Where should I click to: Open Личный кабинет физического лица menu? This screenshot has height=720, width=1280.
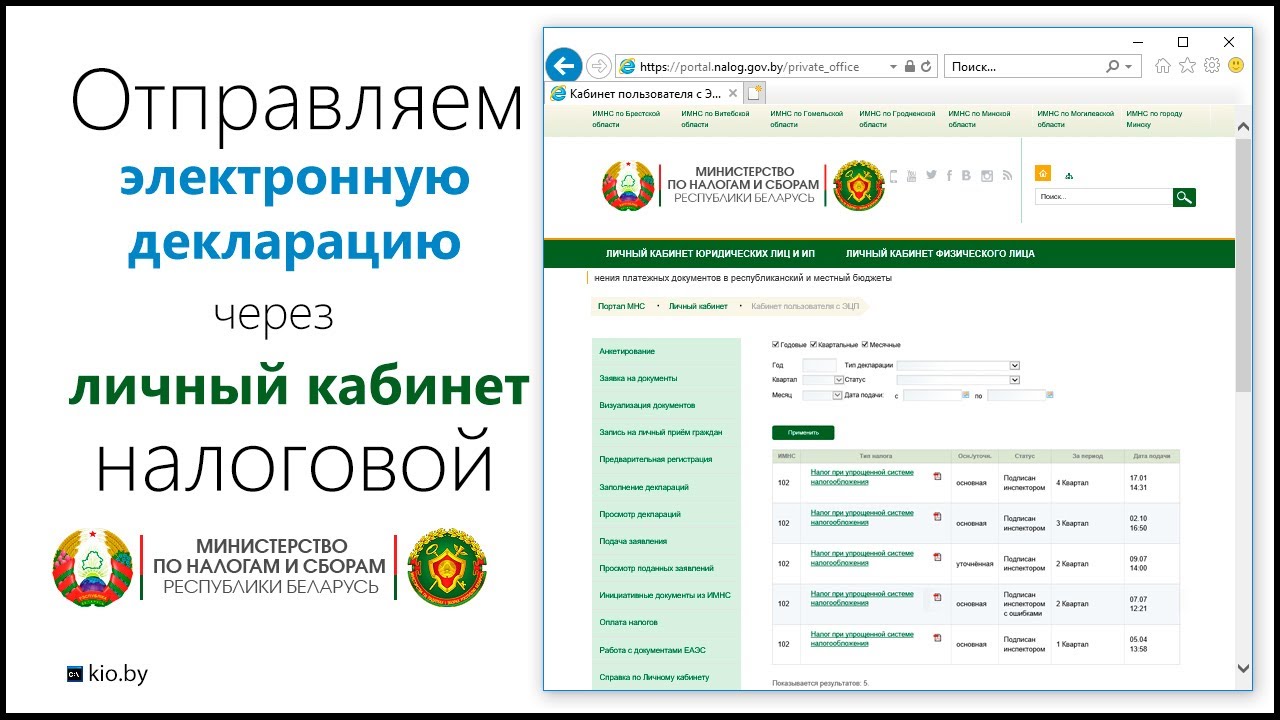940,254
